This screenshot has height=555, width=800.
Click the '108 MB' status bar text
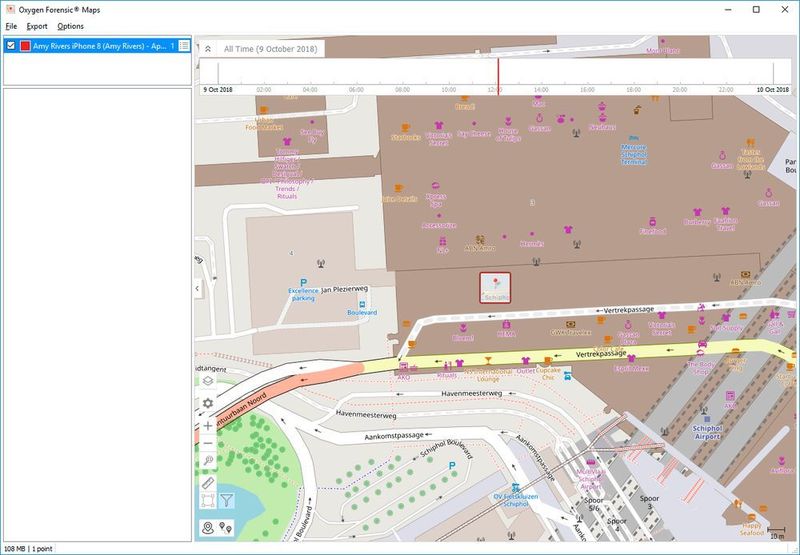coord(14,549)
